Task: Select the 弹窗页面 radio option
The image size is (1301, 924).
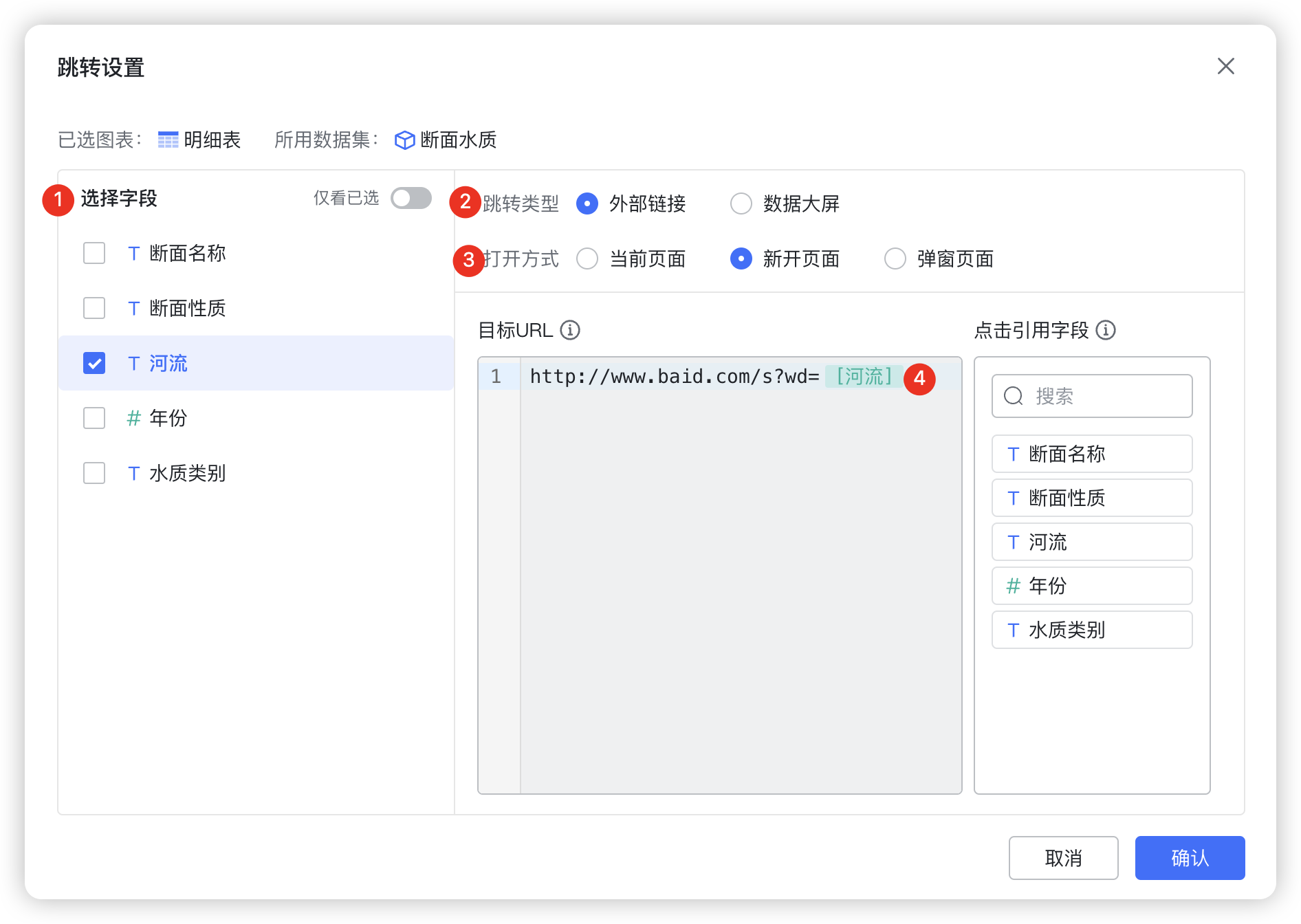Action: 895,258
